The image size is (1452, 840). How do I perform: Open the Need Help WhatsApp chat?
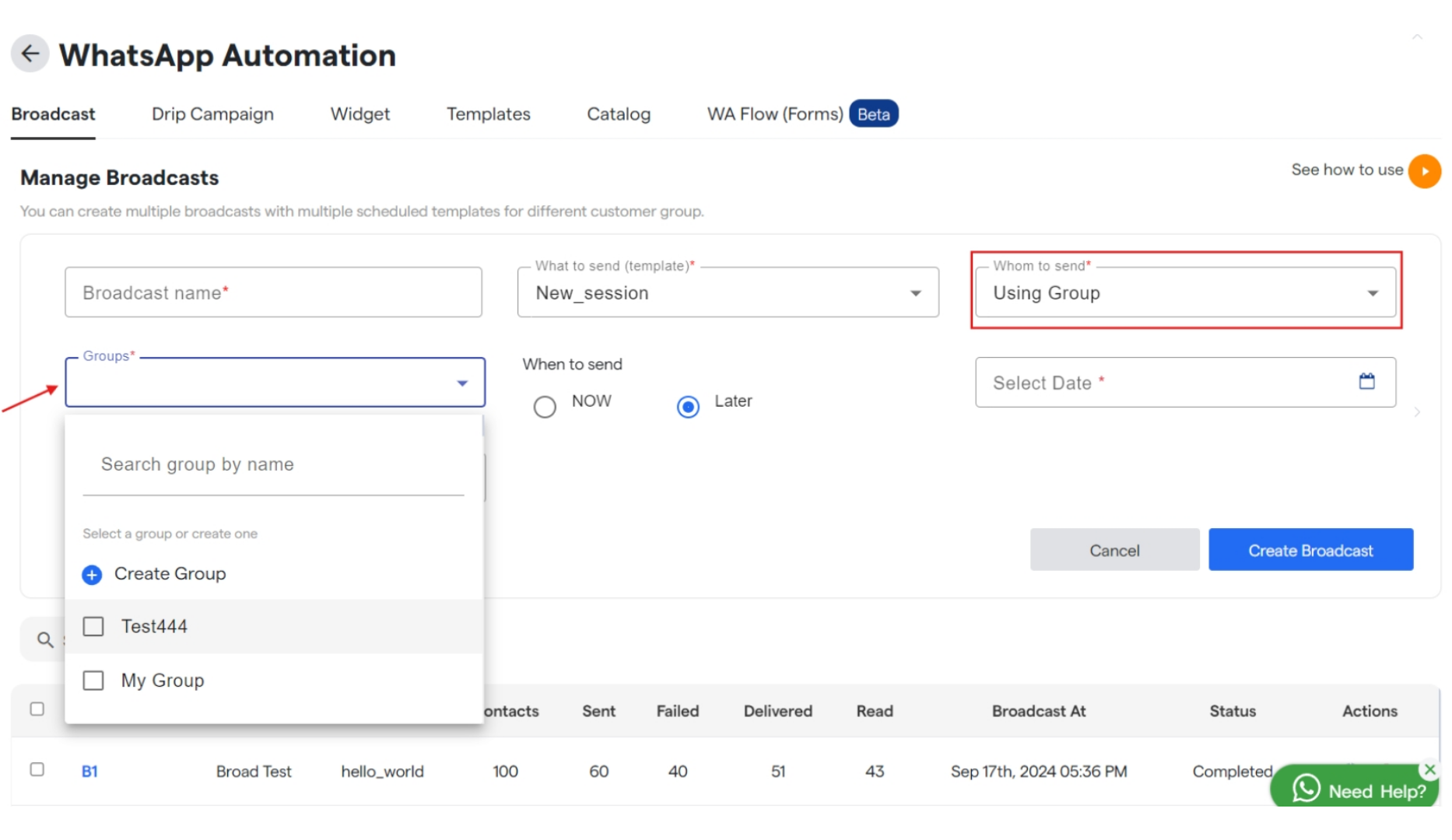coord(1356,789)
